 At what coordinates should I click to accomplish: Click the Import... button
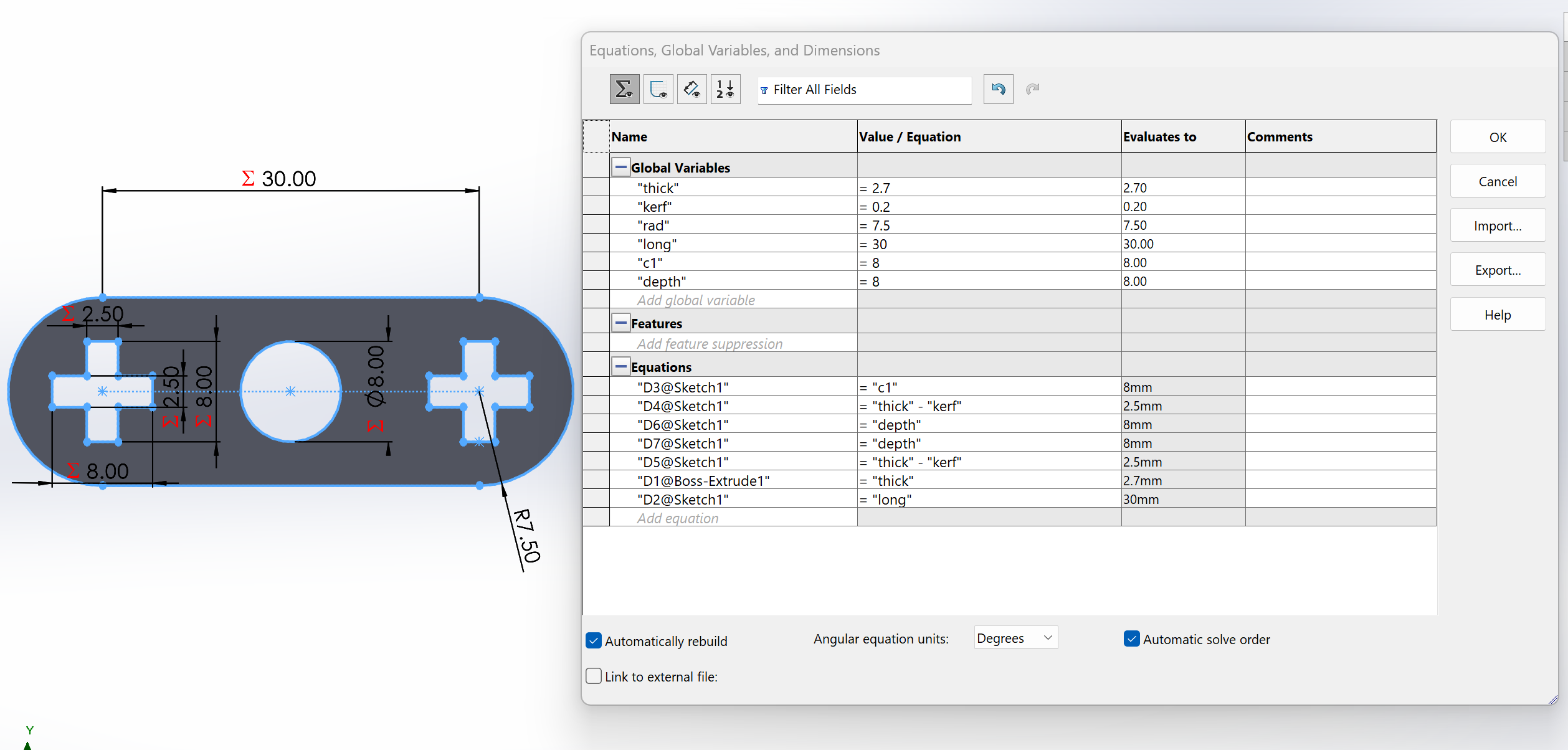click(x=1497, y=225)
